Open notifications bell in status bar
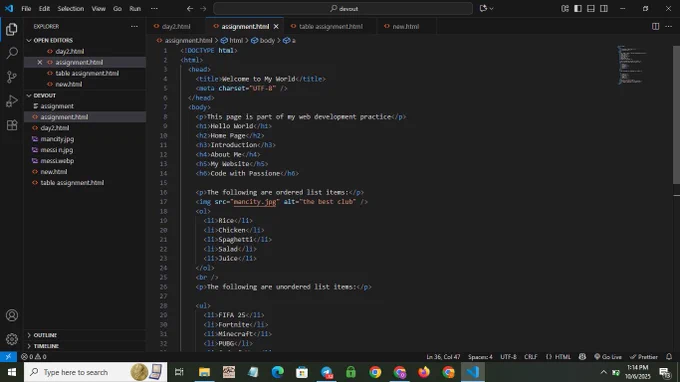Image resolution: width=680 pixels, height=382 pixels. point(669,356)
